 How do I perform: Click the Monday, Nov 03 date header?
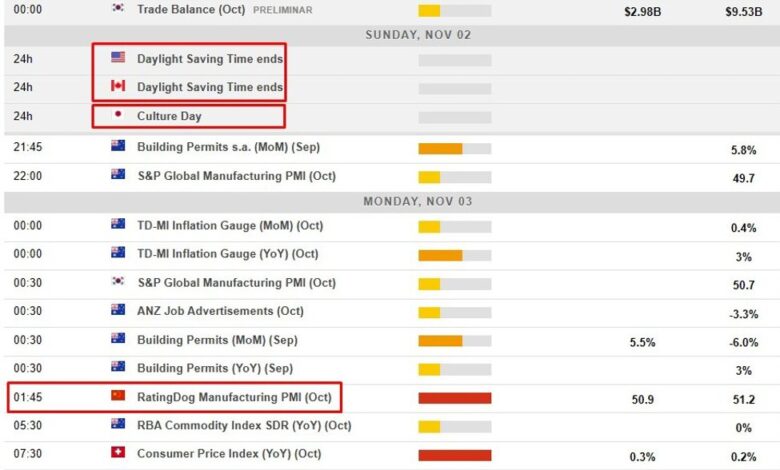pyautogui.click(x=418, y=201)
